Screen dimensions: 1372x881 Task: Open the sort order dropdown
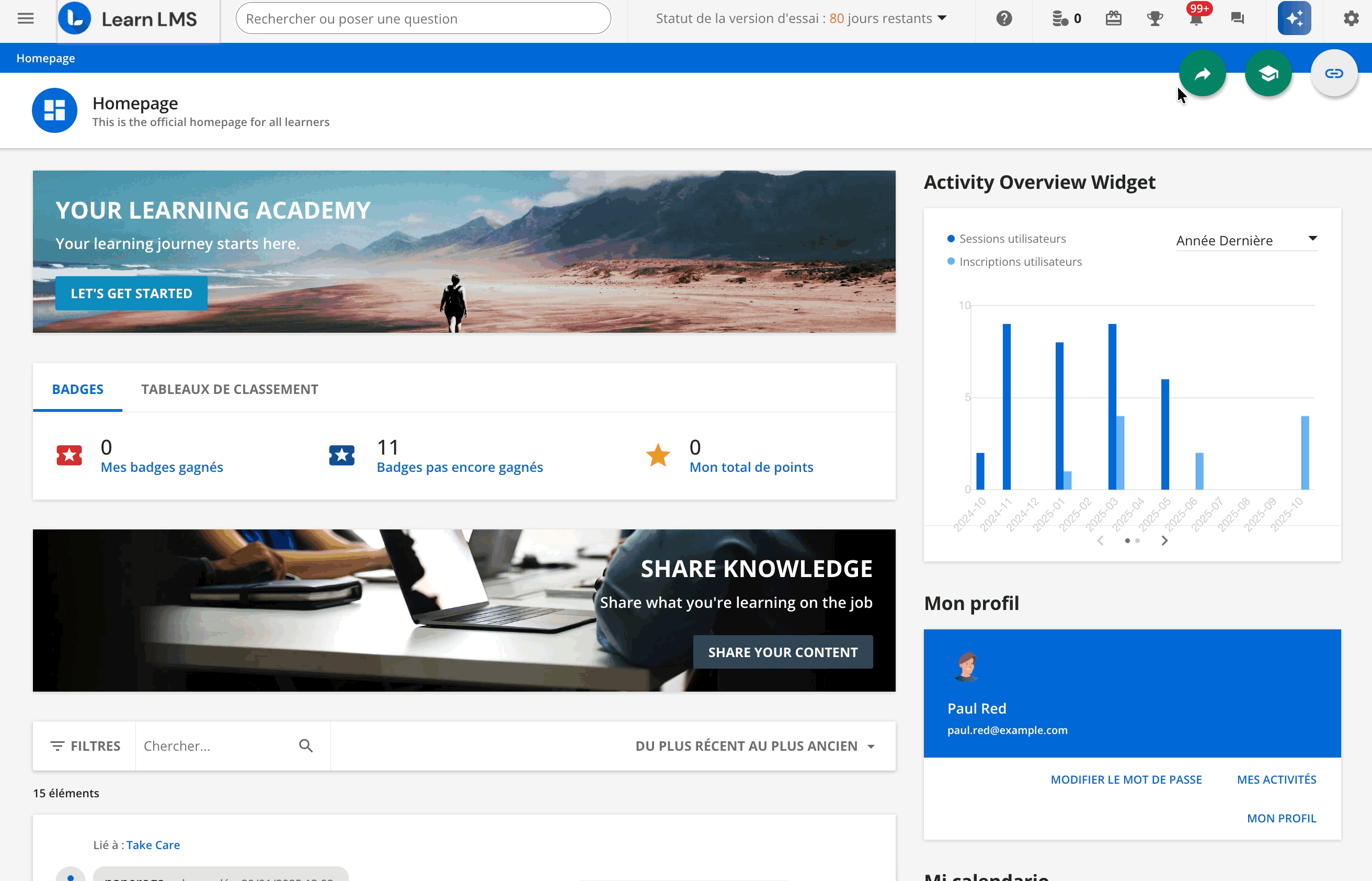click(754, 746)
